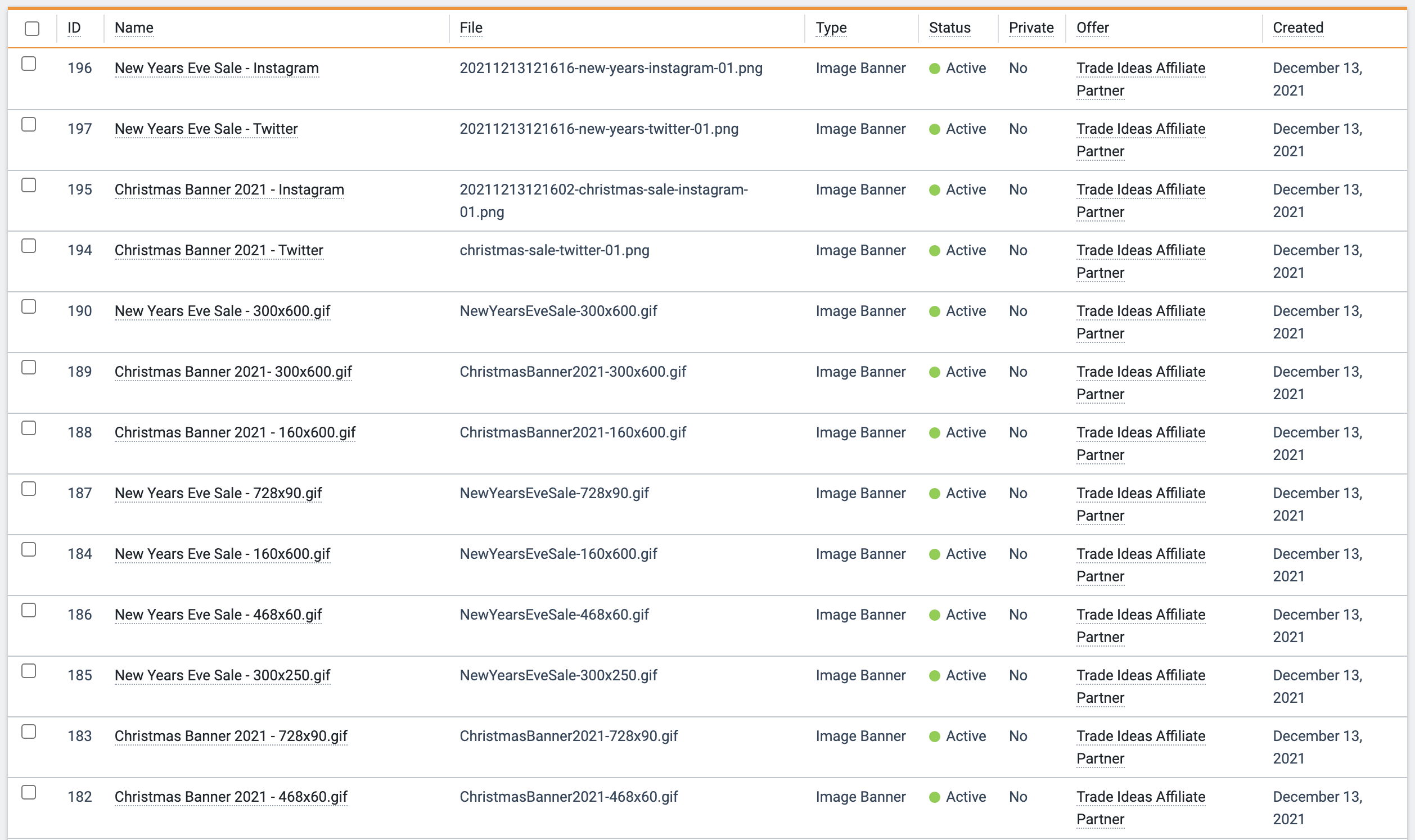Open New Years Eve Sale - 300x600.gif banner
The height and width of the screenshot is (840, 1415).
coord(223,311)
